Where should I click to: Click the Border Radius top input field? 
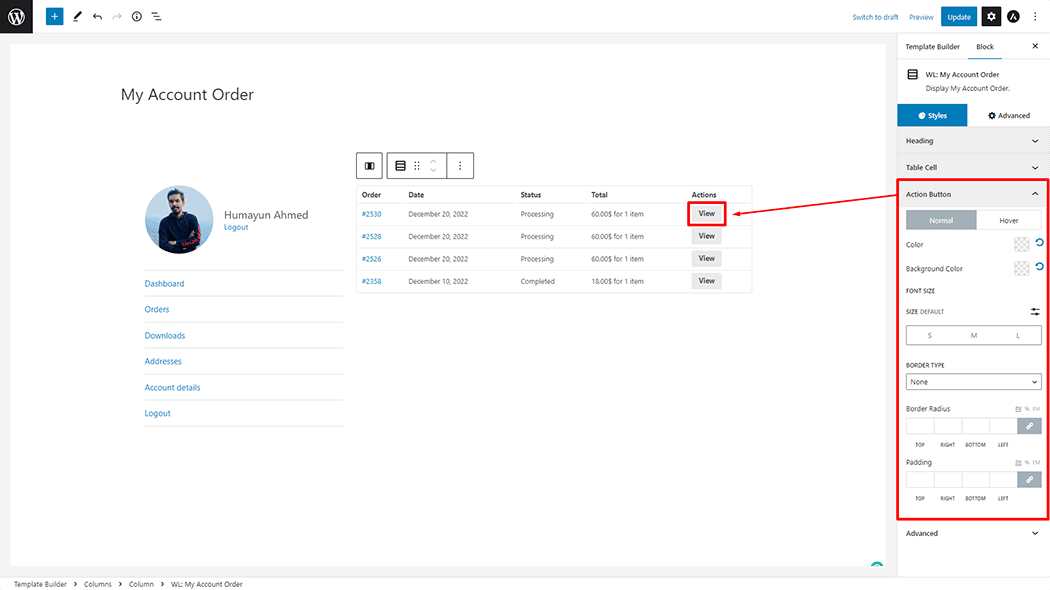pos(920,426)
